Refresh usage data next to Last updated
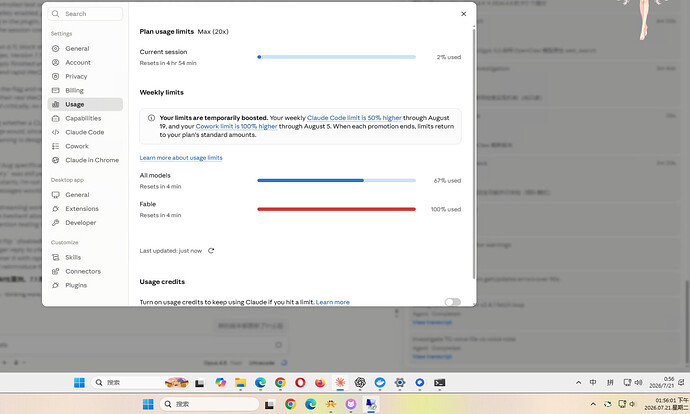The width and height of the screenshot is (690, 414). [211, 251]
